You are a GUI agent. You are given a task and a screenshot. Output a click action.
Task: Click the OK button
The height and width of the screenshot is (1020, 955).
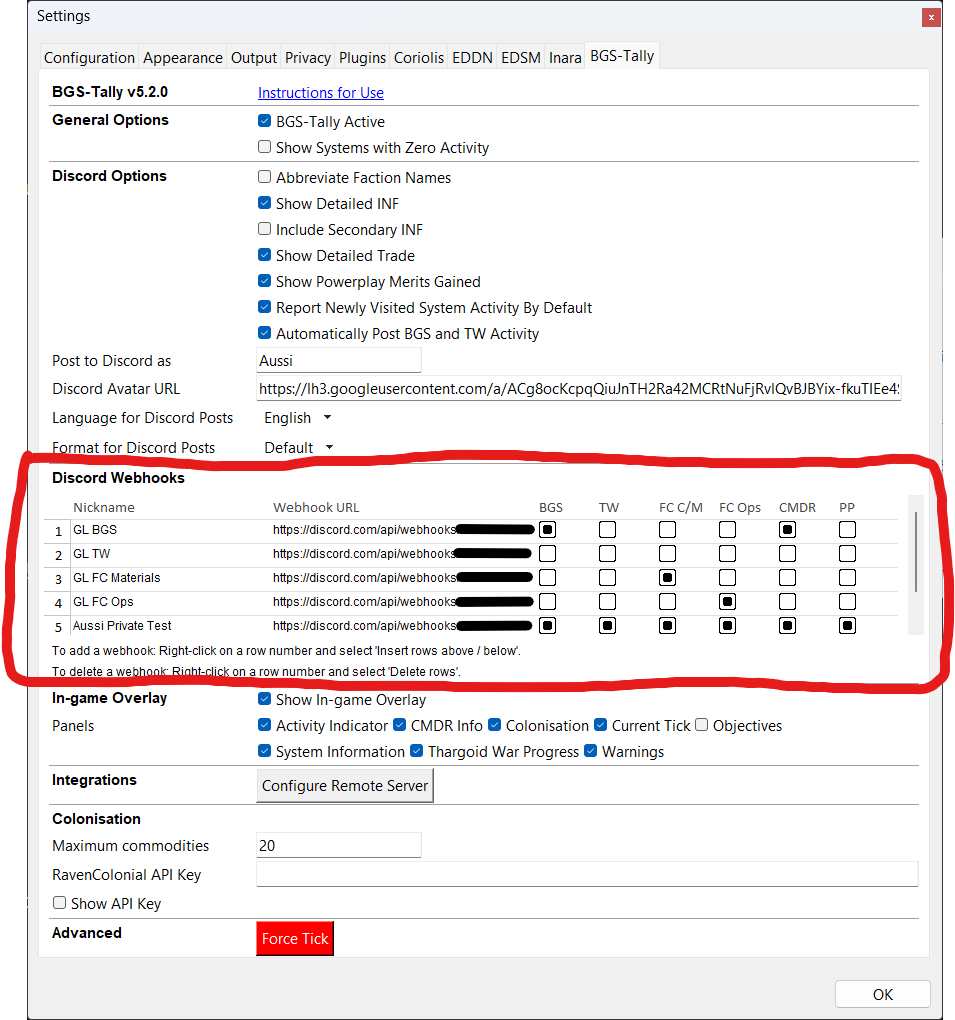pos(883,995)
